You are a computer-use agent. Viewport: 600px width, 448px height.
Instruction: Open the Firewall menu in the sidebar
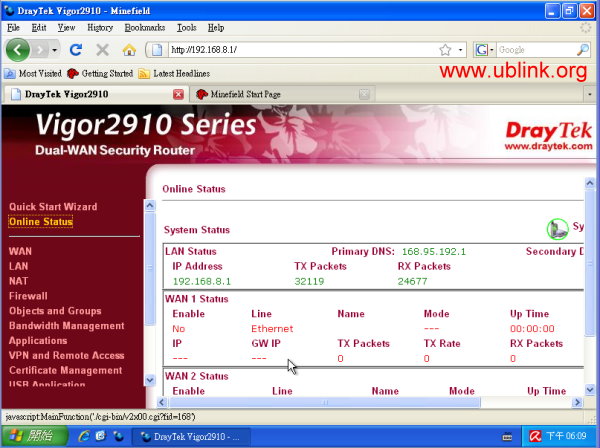[28, 296]
